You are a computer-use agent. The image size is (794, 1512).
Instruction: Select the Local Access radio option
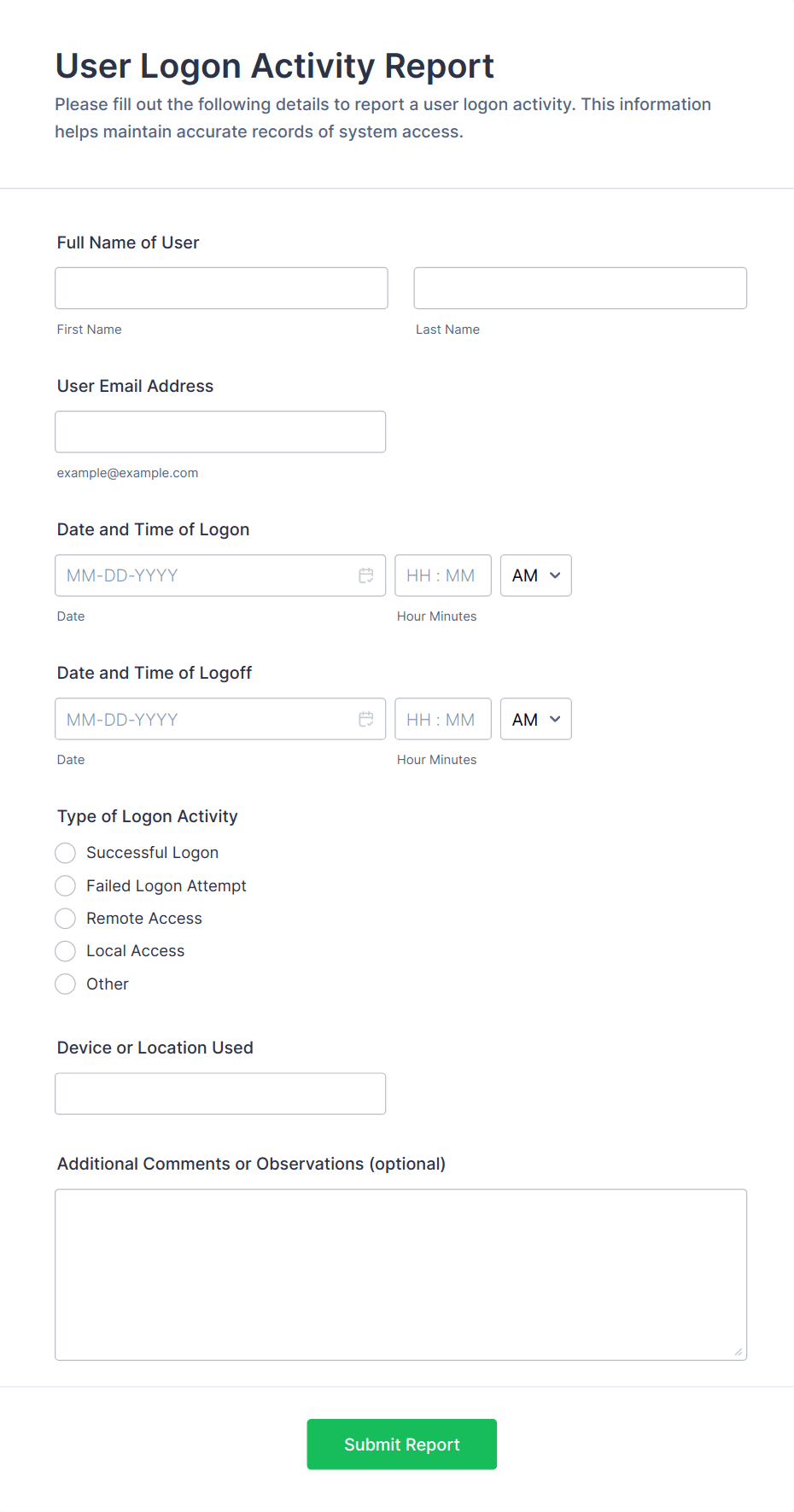click(x=66, y=951)
